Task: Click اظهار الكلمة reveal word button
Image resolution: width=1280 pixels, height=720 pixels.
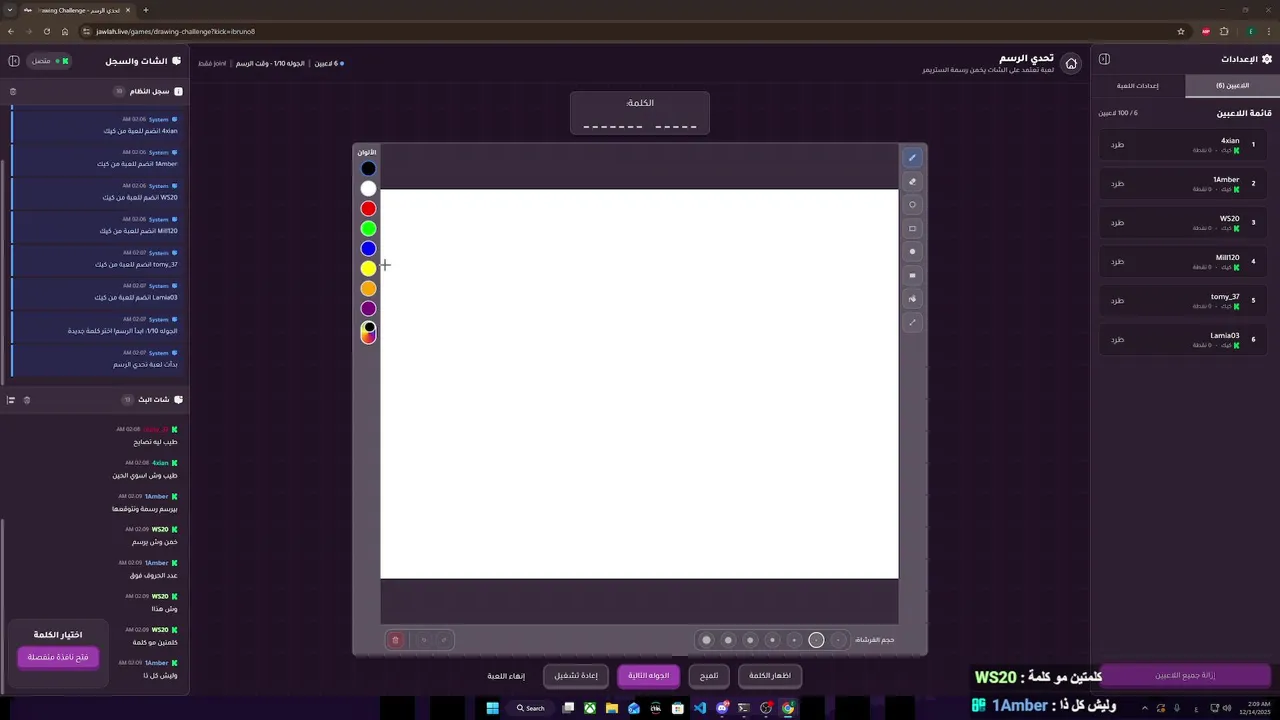Action: pyautogui.click(x=770, y=676)
